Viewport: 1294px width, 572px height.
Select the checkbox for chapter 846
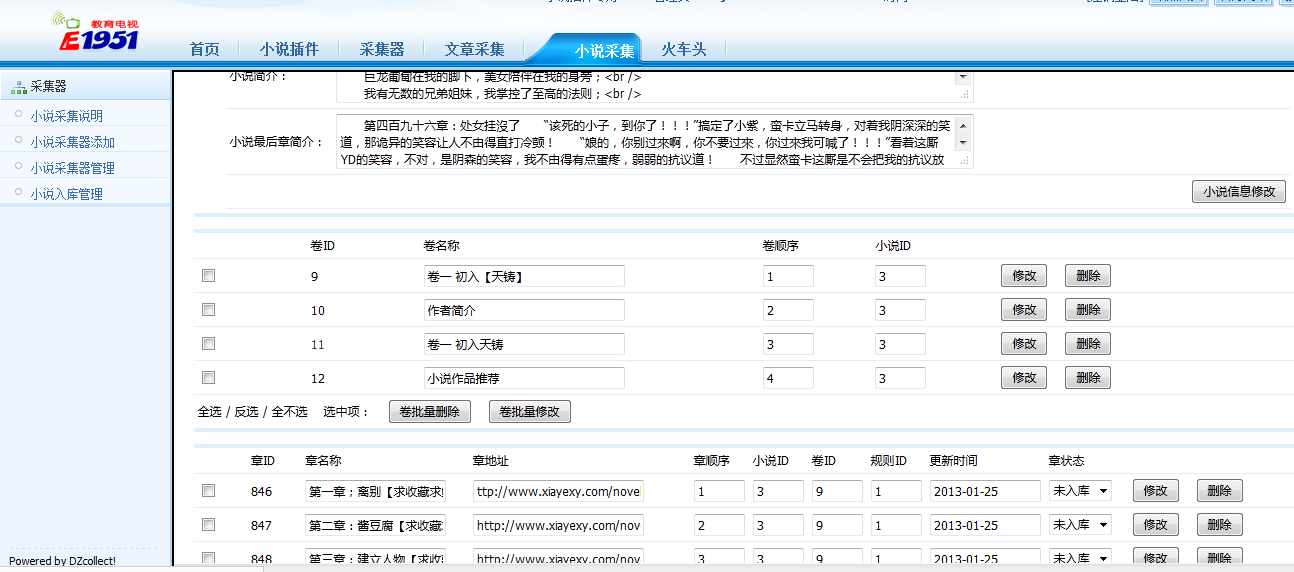(x=208, y=491)
